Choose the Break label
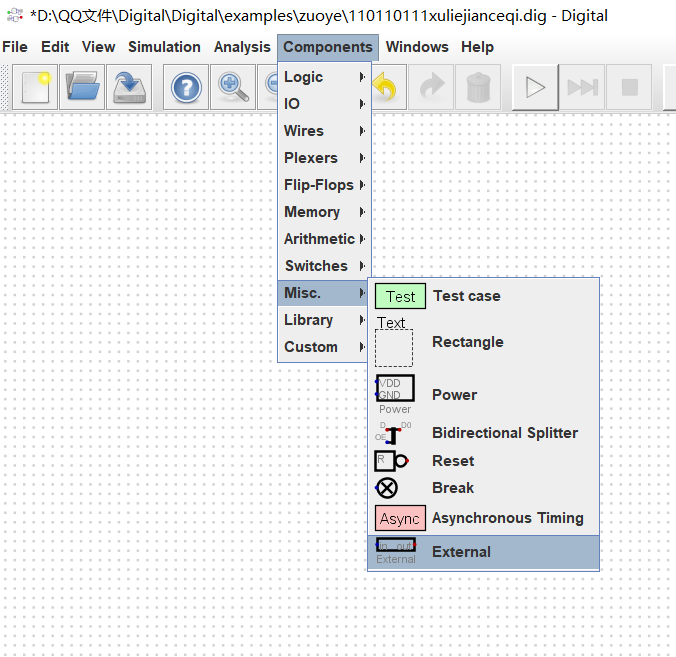The image size is (676, 657). coord(453,488)
